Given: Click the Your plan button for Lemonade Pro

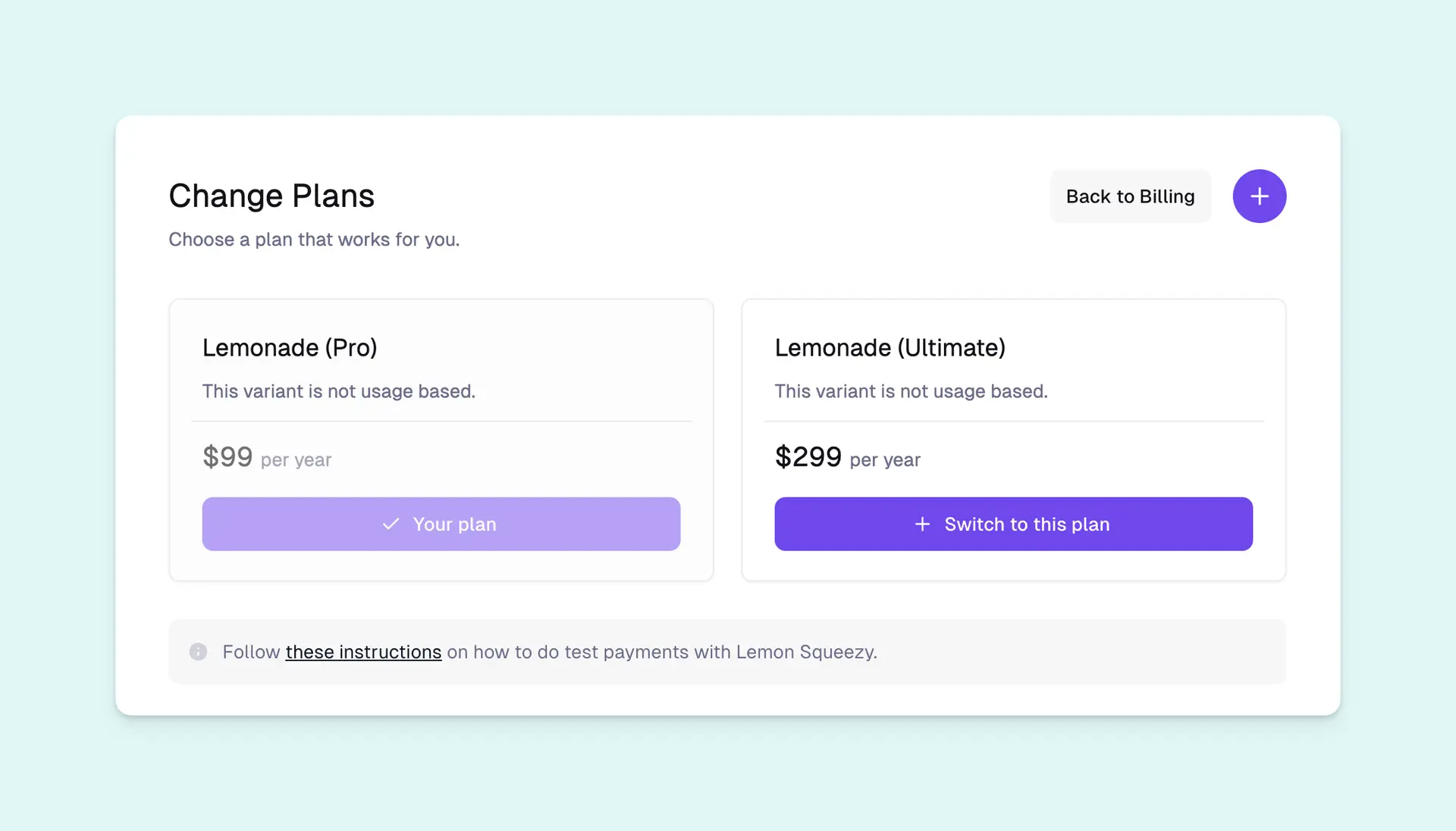Looking at the screenshot, I should click(x=441, y=524).
